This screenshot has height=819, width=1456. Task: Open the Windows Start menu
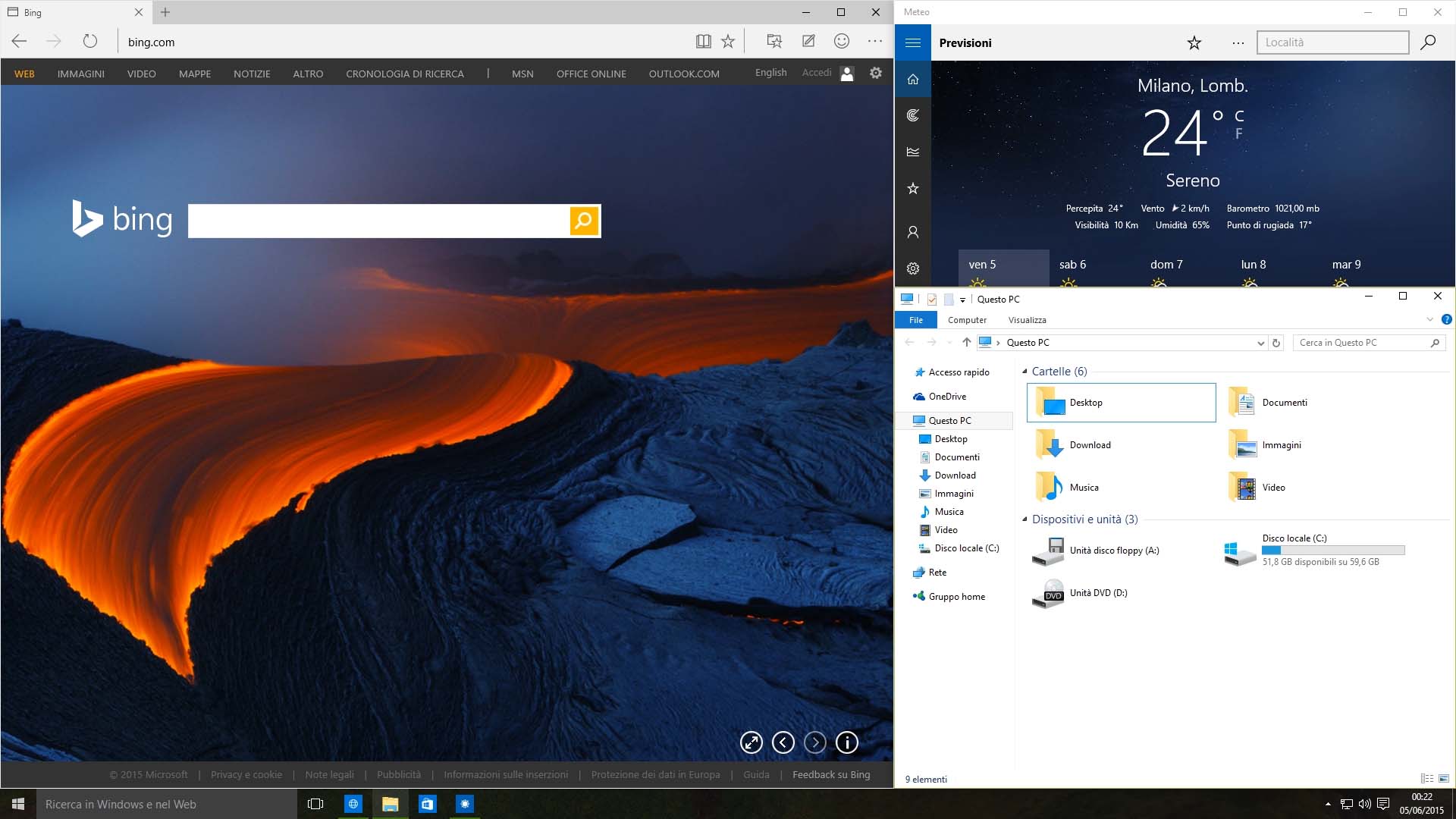[18, 804]
